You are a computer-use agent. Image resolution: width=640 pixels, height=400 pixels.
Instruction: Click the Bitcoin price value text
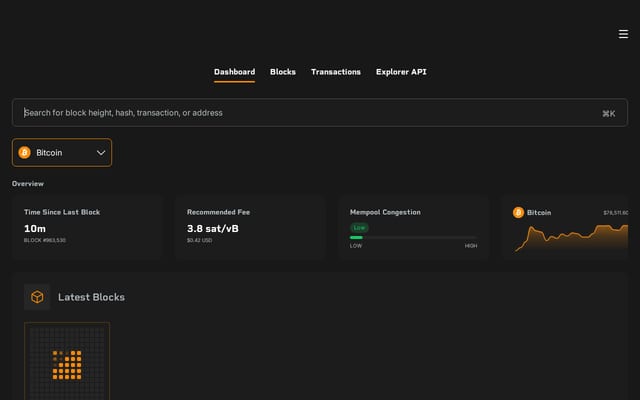pyautogui.click(x=616, y=213)
